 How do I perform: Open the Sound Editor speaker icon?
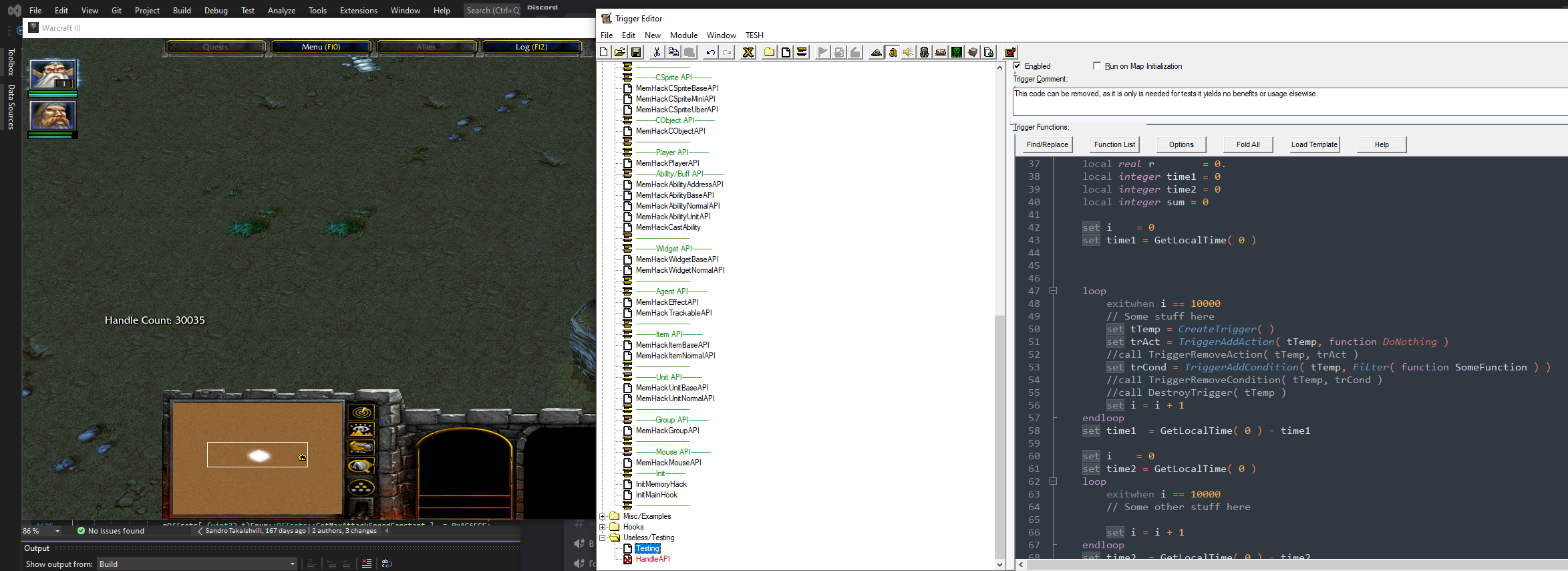point(909,52)
